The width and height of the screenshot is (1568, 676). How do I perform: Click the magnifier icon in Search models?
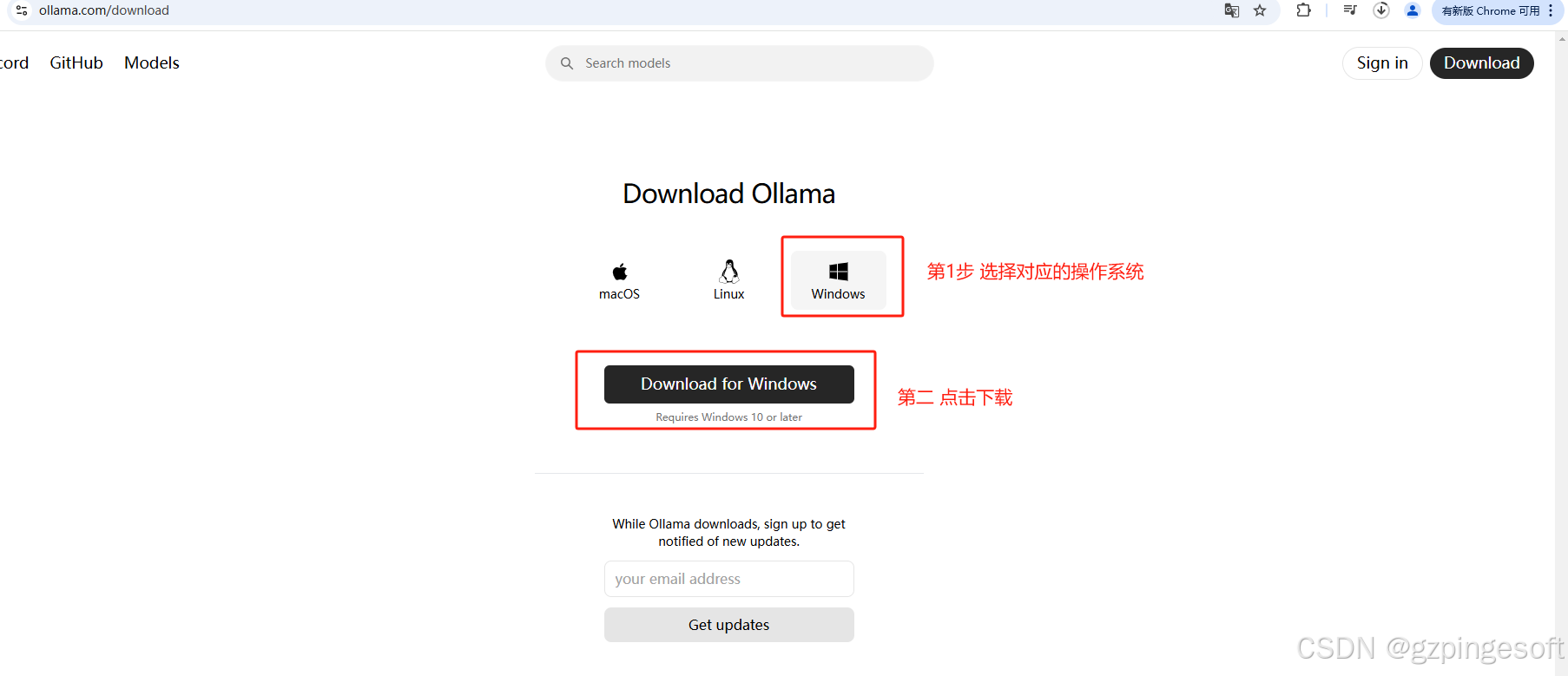point(567,63)
